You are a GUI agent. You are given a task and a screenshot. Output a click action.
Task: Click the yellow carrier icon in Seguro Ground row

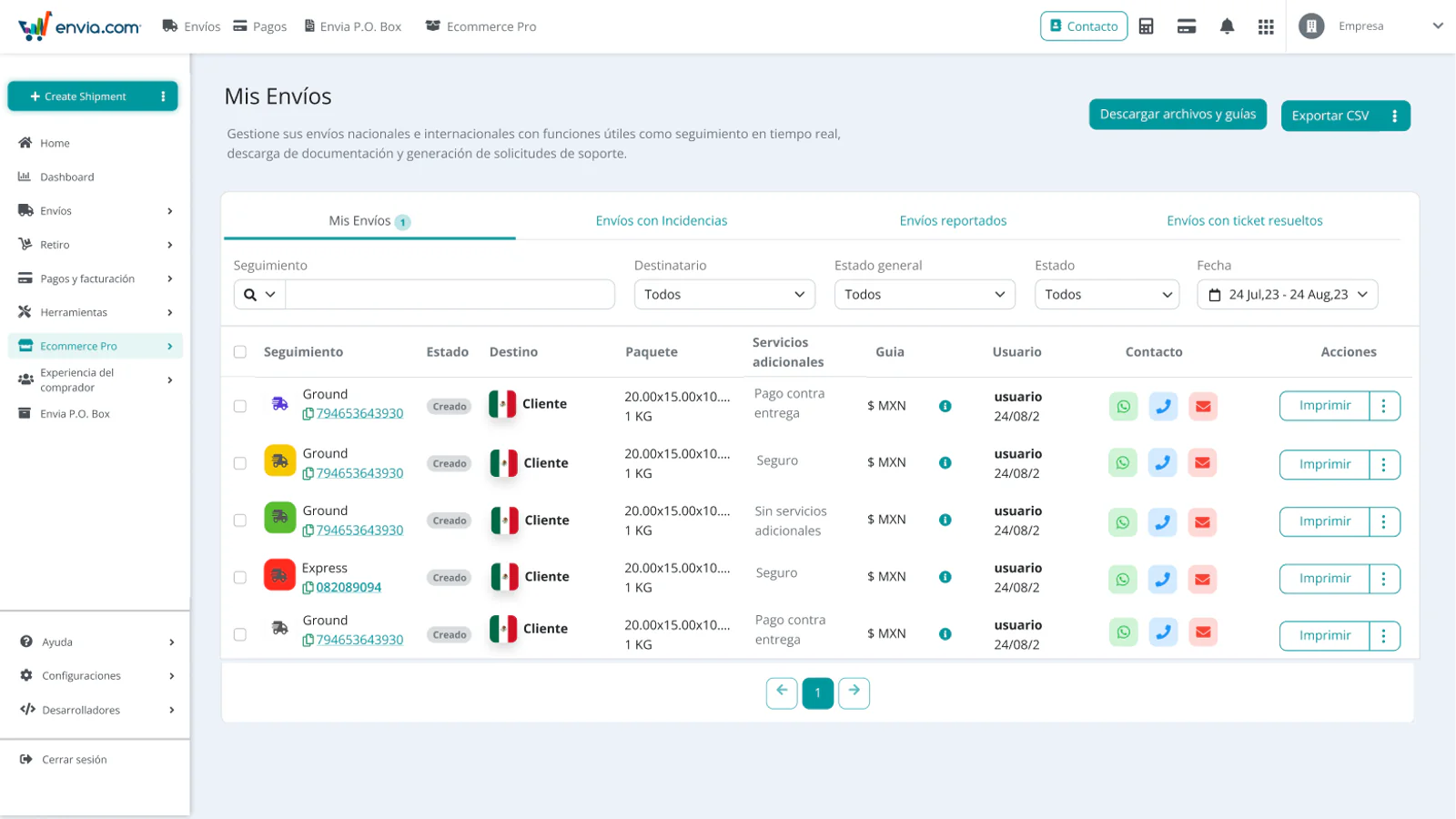coord(279,460)
